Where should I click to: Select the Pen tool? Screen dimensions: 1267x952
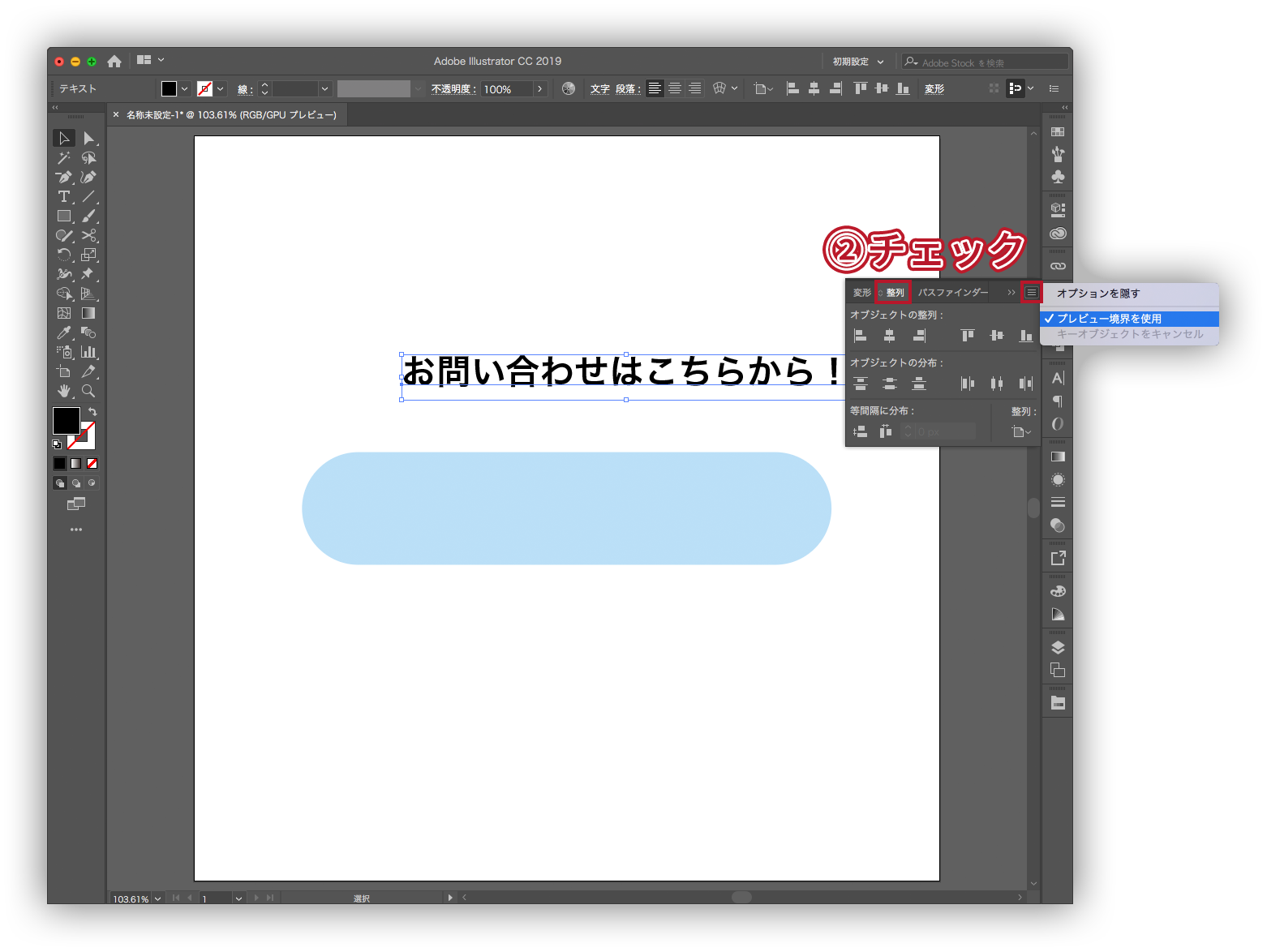pyautogui.click(x=64, y=178)
